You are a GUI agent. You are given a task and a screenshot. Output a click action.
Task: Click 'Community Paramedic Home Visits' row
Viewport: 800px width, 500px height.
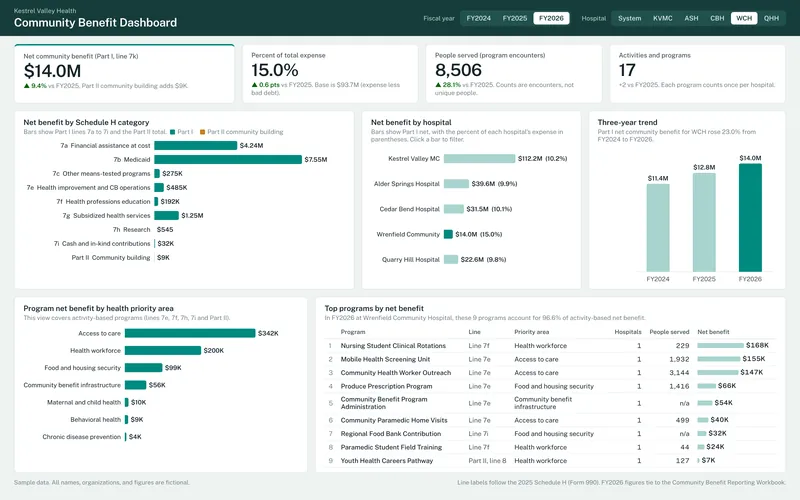(550, 420)
